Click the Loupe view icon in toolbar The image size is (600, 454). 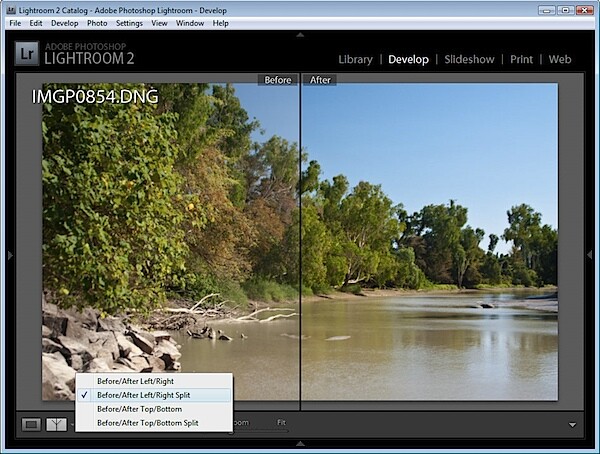(31, 425)
